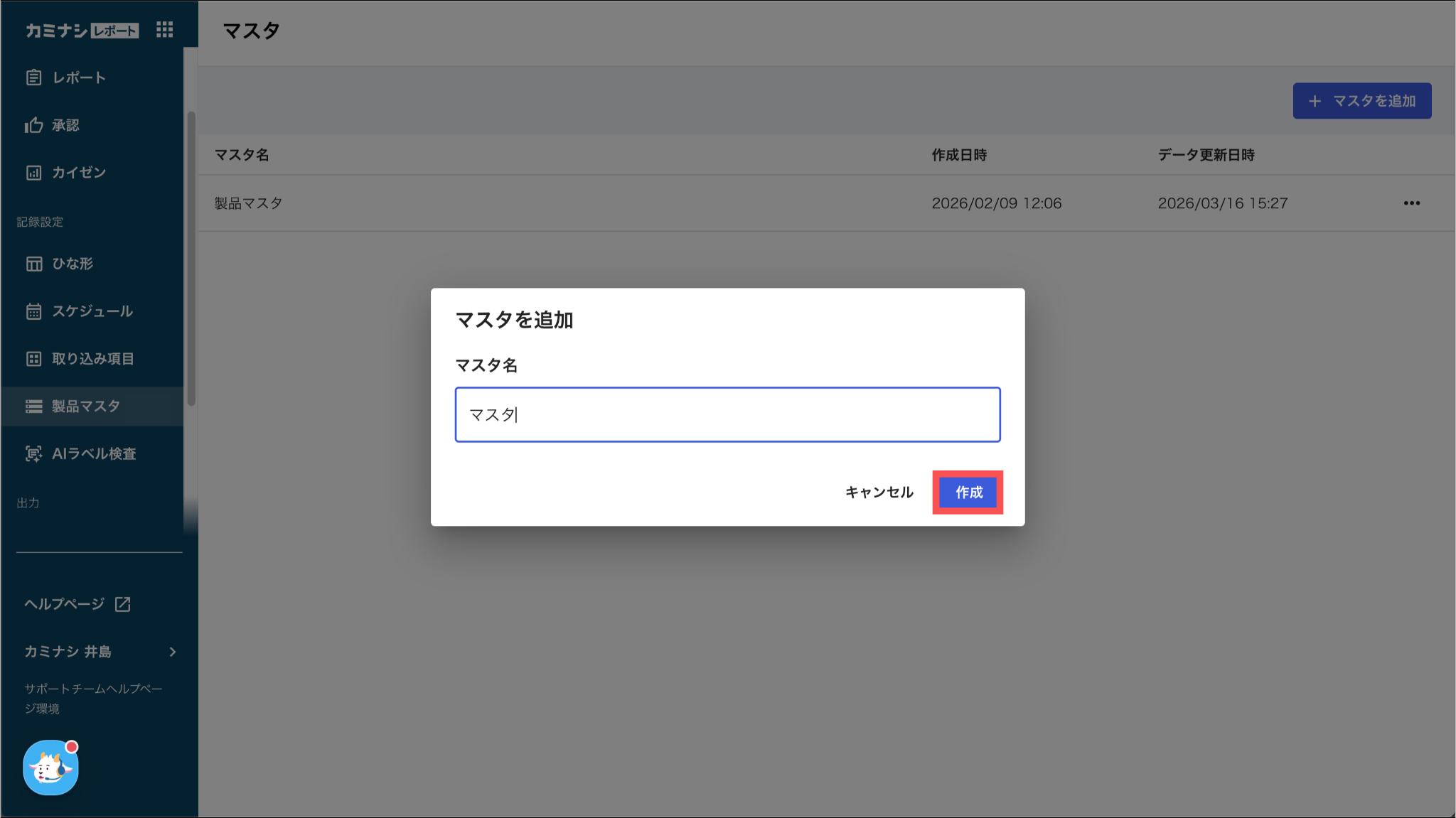Click the スケジュール calendar icon
This screenshot has width=1456, height=818.
pos(33,311)
